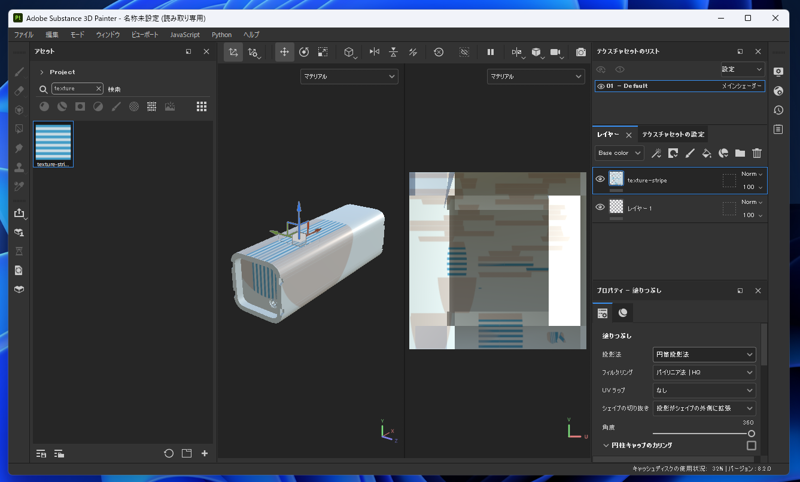Clear the texture search field text
Screen dimensions: 800x482
(x=98, y=89)
